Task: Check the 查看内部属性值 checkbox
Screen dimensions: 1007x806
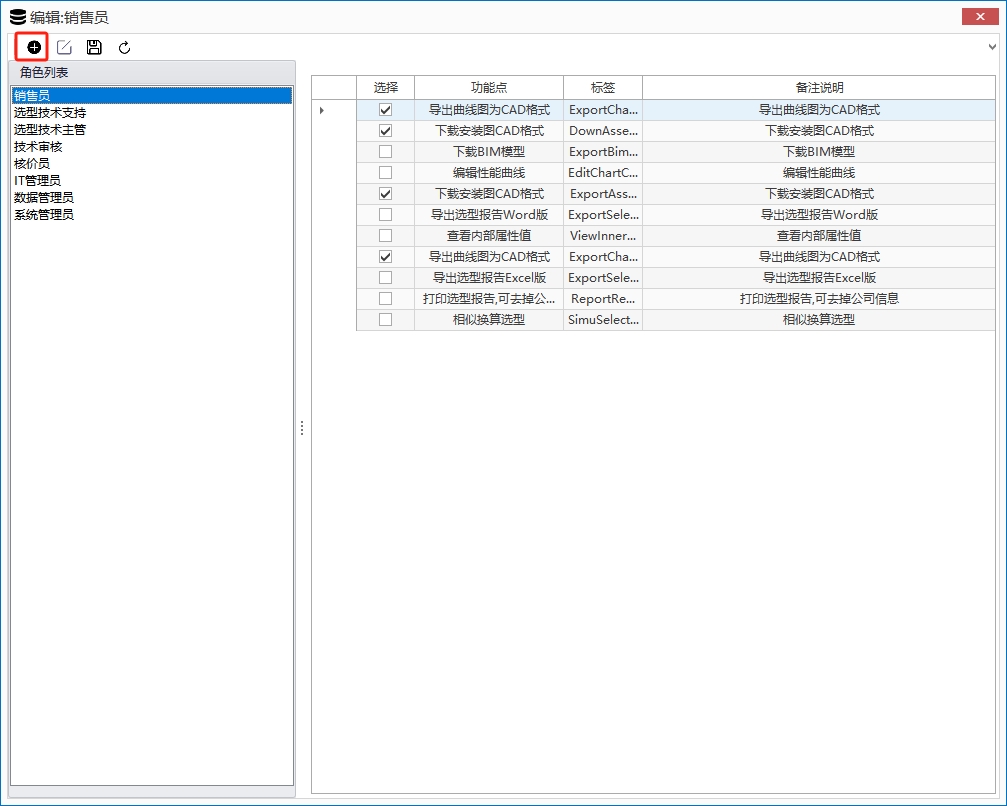Action: [x=385, y=236]
